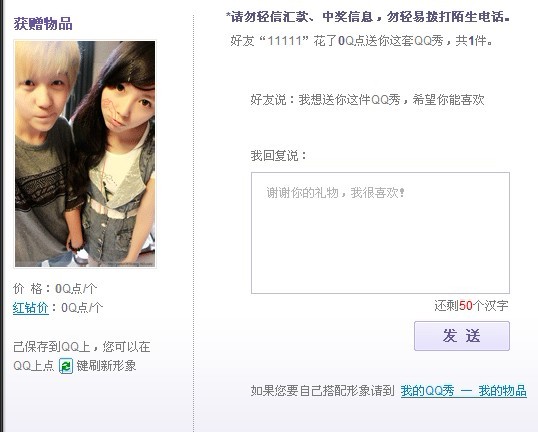The image size is (538, 432).
Task: Click the 价格 0Q点/个 price line
Action: [55, 289]
